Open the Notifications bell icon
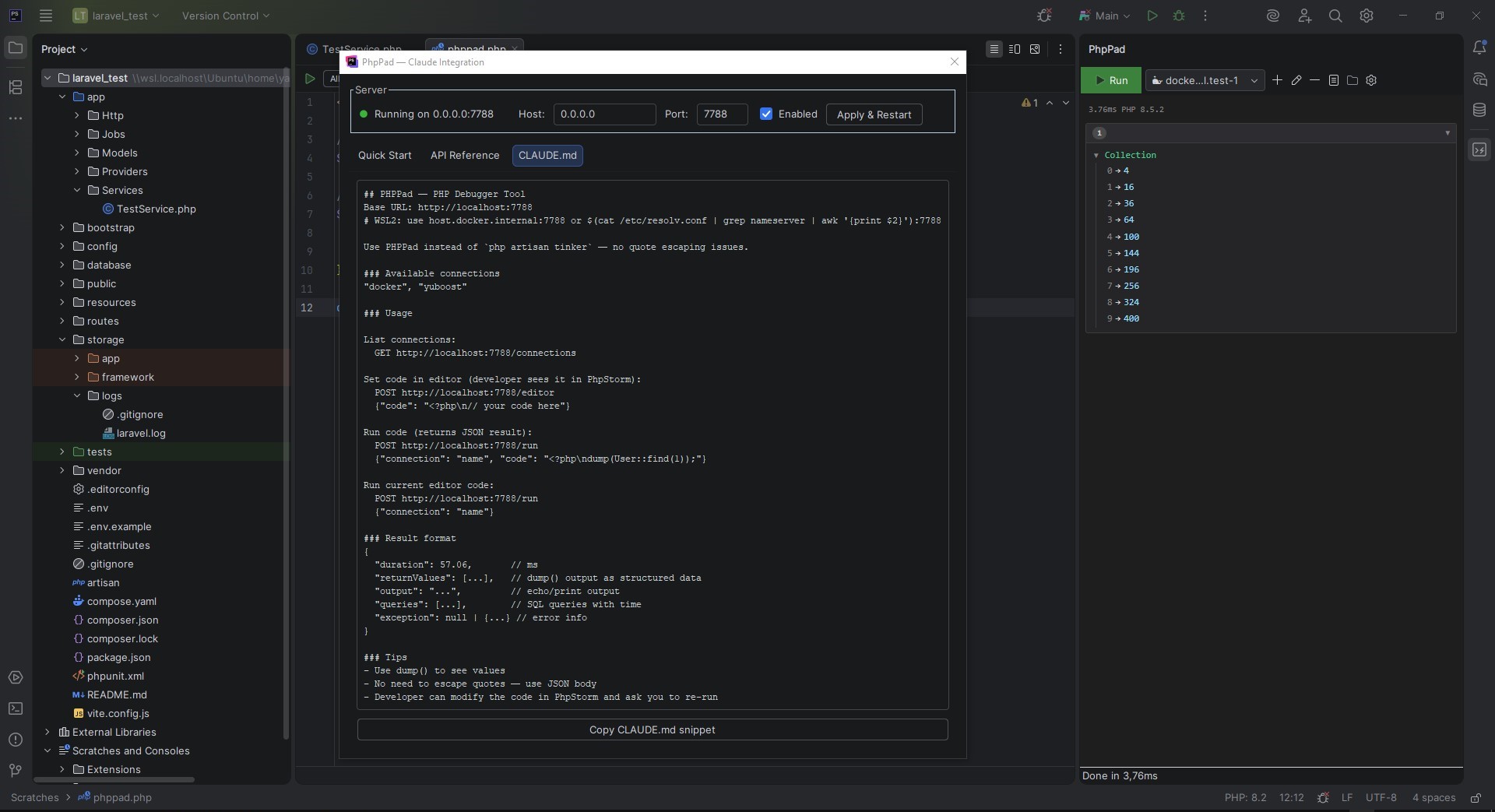 pyautogui.click(x=1479, y=48)
